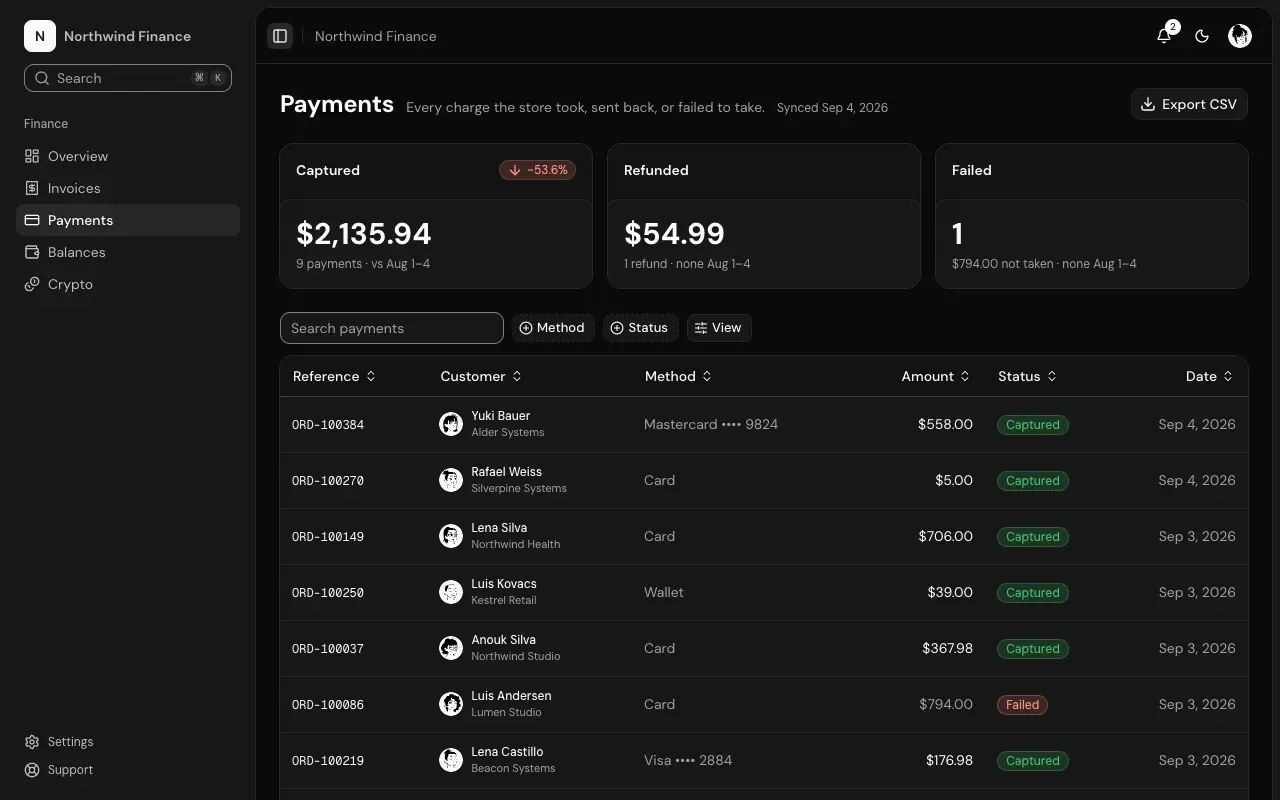This screenshot has height=800, width=1280.
Task: Open the user profile avatar
Action: pos(1240,36)
